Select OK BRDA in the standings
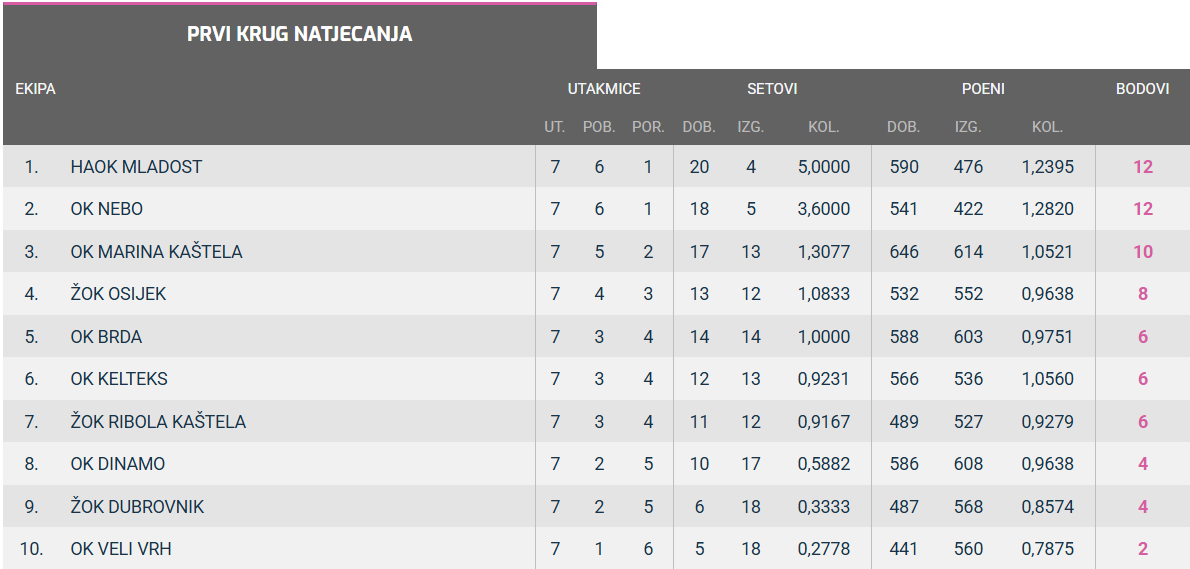The height and width of the screenshot is (569, 1190). coord(106,337)
